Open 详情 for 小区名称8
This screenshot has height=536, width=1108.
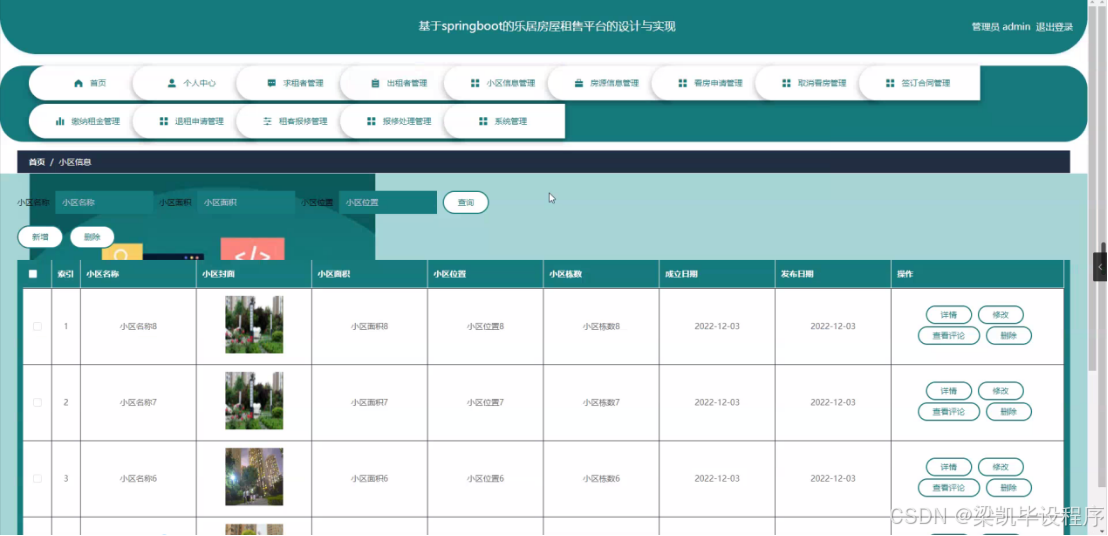coord(948,315)
